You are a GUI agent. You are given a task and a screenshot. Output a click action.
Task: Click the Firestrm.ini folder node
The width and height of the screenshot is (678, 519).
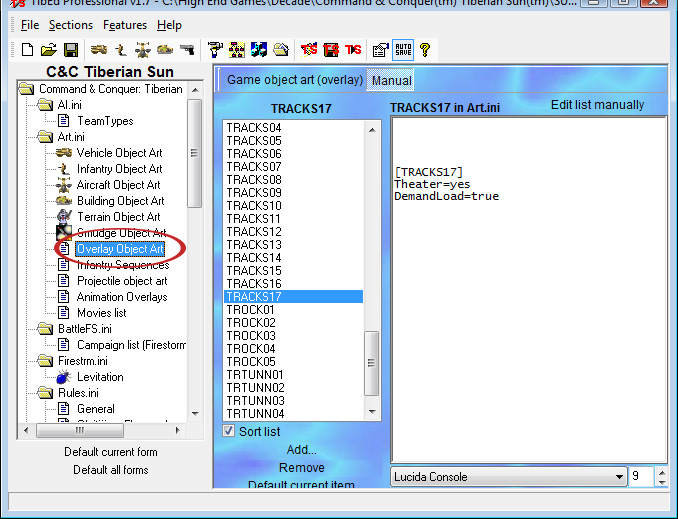point(83,361)
